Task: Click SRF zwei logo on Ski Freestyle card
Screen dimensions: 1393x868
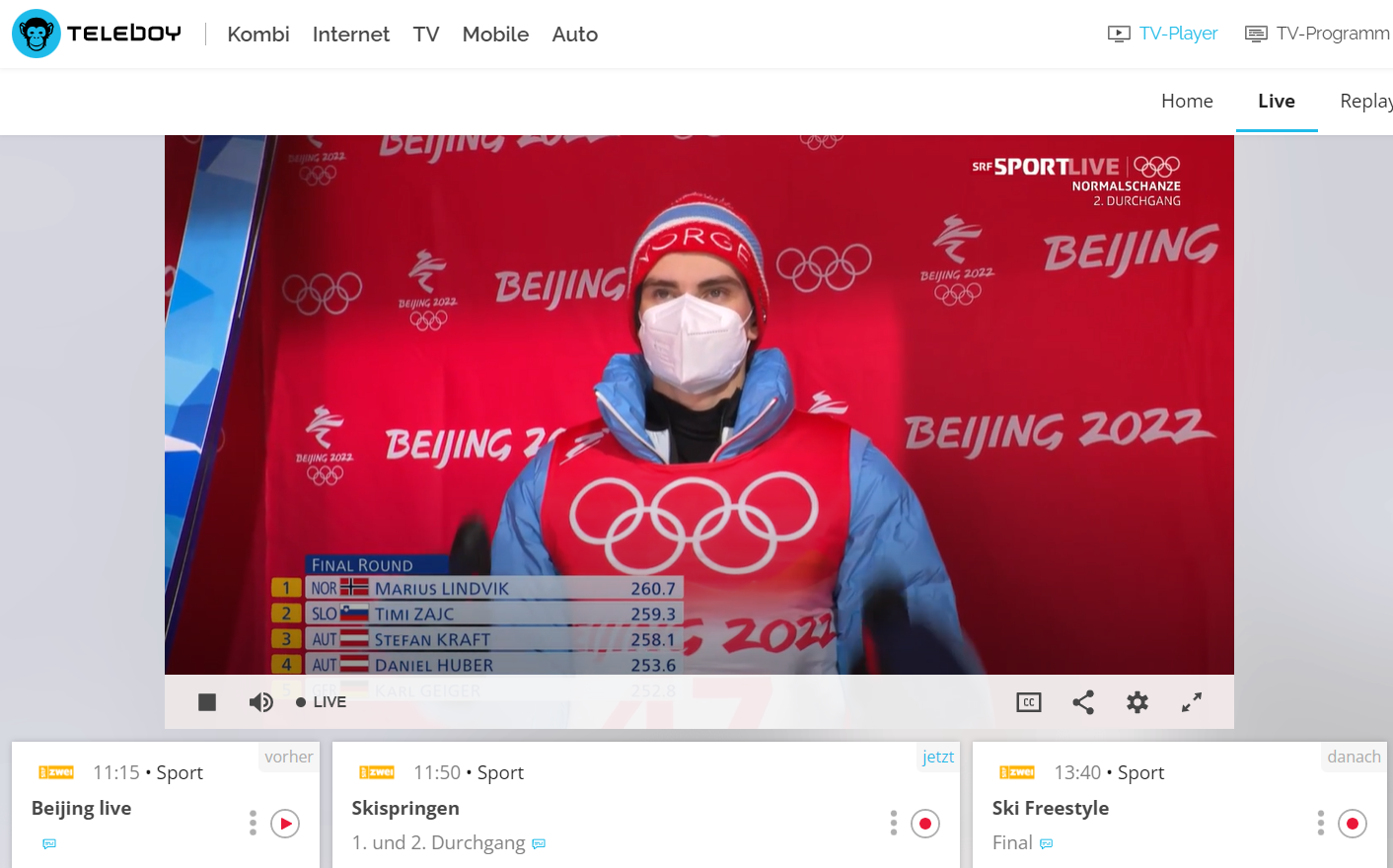Action: [1017, 772]
